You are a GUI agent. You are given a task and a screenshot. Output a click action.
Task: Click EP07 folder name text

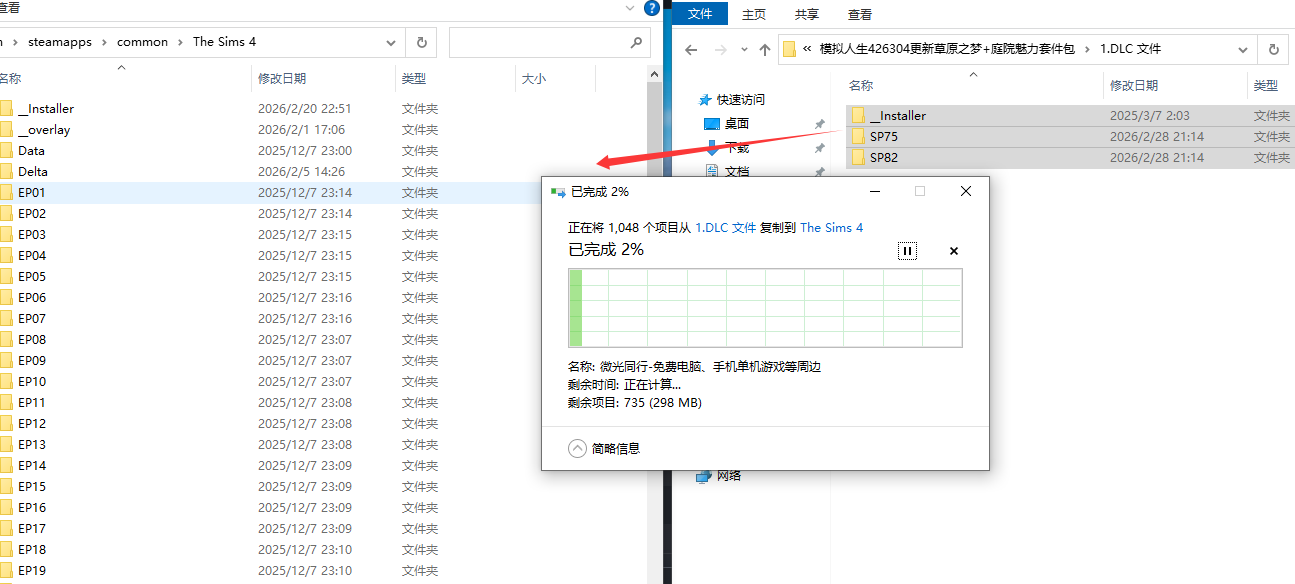click(32, 318)
